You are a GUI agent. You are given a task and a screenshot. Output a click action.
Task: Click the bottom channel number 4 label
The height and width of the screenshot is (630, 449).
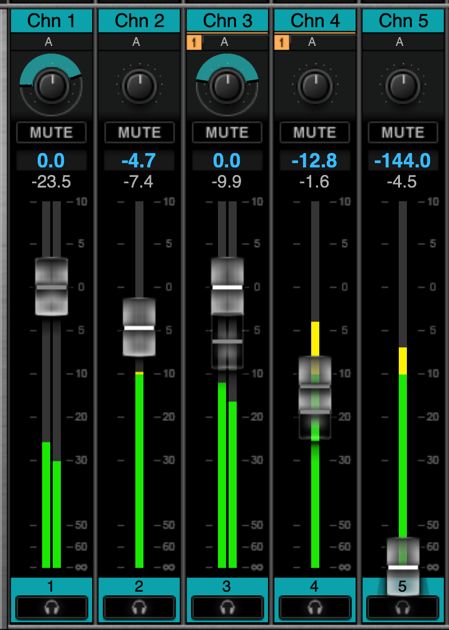pos(314,586)
